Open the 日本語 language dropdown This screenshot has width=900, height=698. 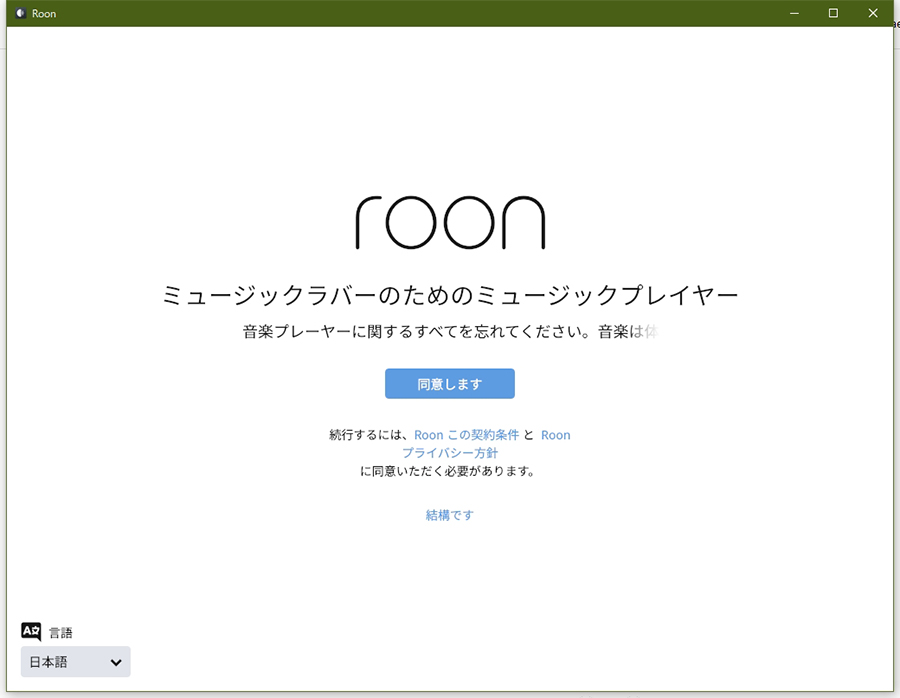coord(75,662)
